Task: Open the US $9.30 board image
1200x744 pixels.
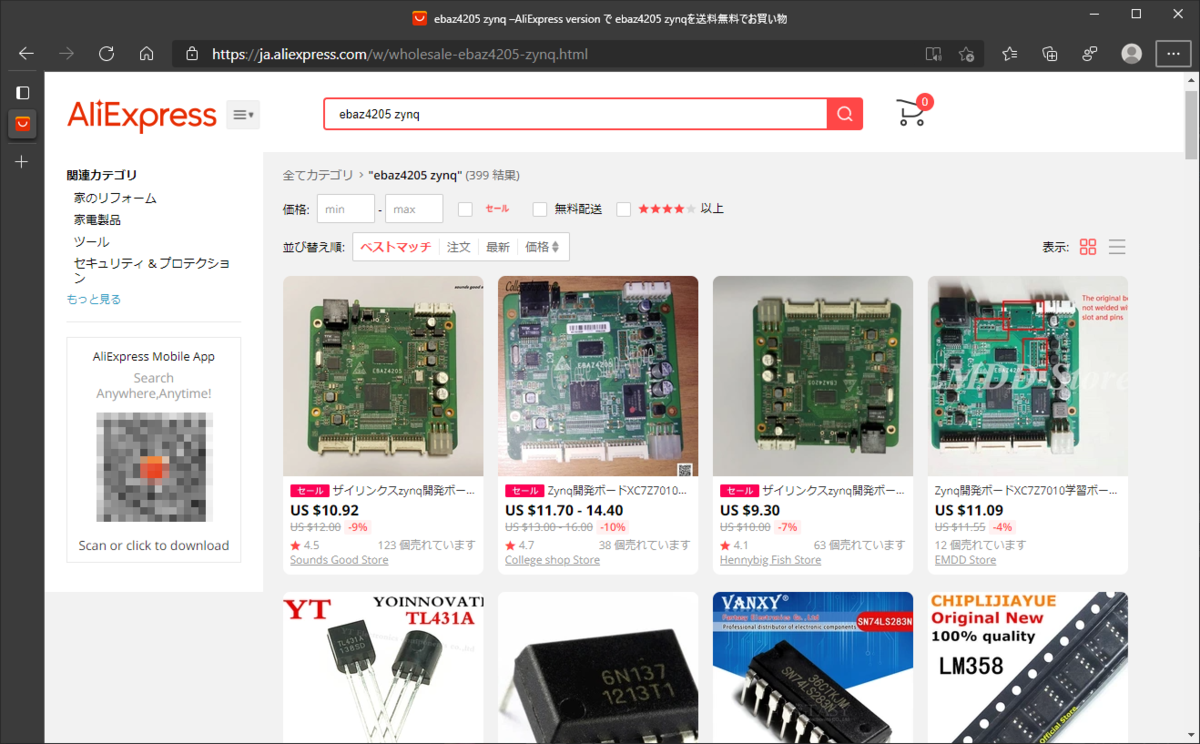Action: point(813,376)
